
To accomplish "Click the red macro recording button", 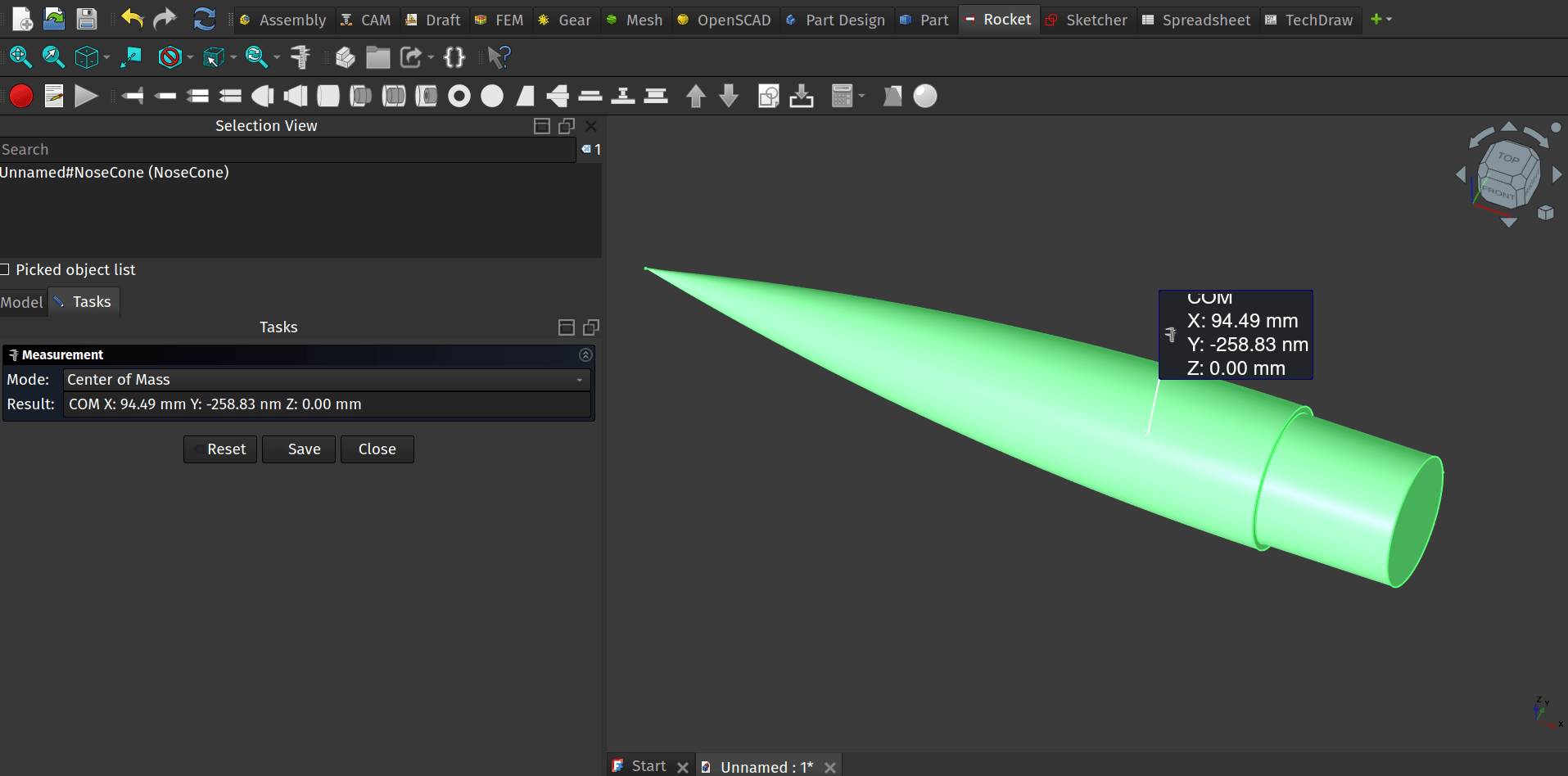I will click(x=21, y=97).
